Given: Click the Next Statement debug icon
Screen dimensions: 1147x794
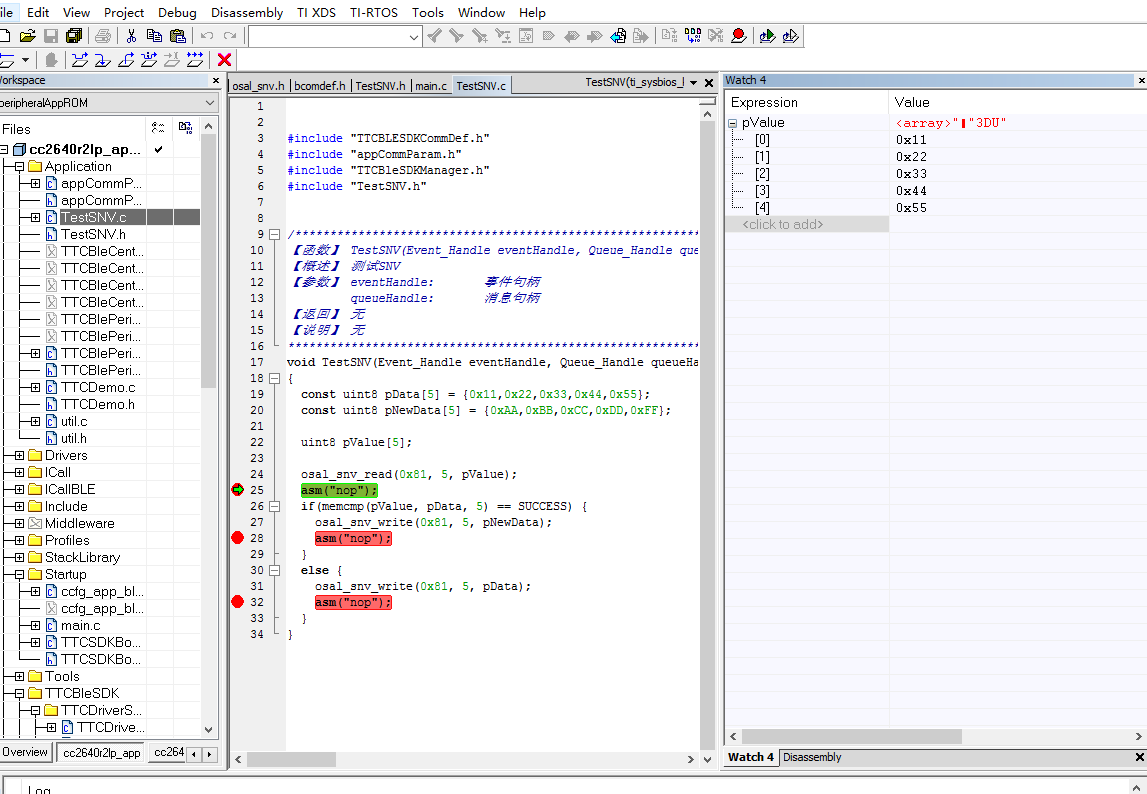Looking at the screenshot, I should coord(149,60).
